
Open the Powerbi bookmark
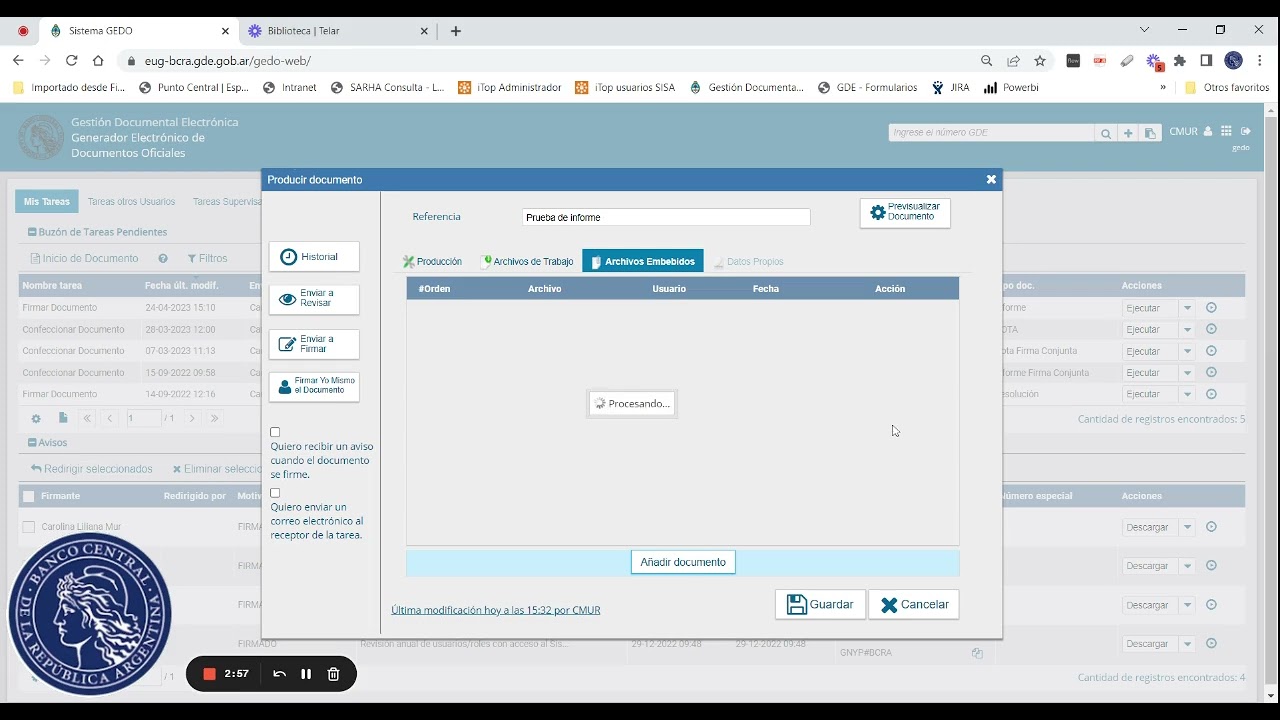(x=1011, y=87)
